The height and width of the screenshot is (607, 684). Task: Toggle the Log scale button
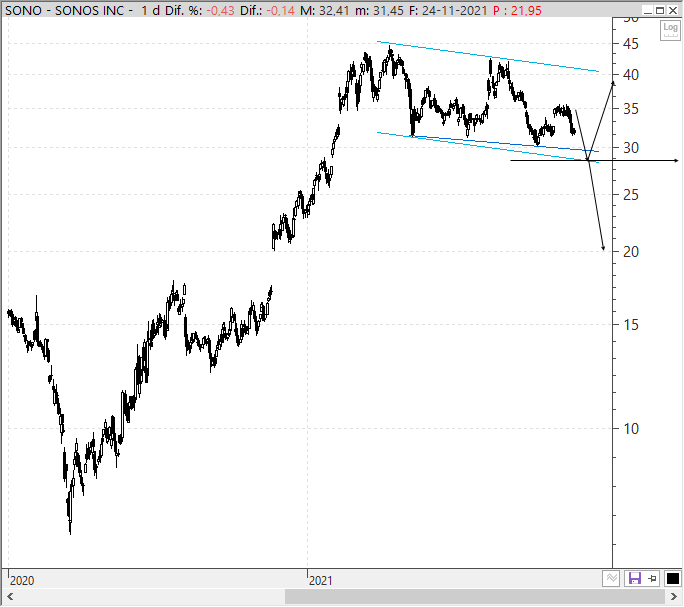tap(670, 30)
